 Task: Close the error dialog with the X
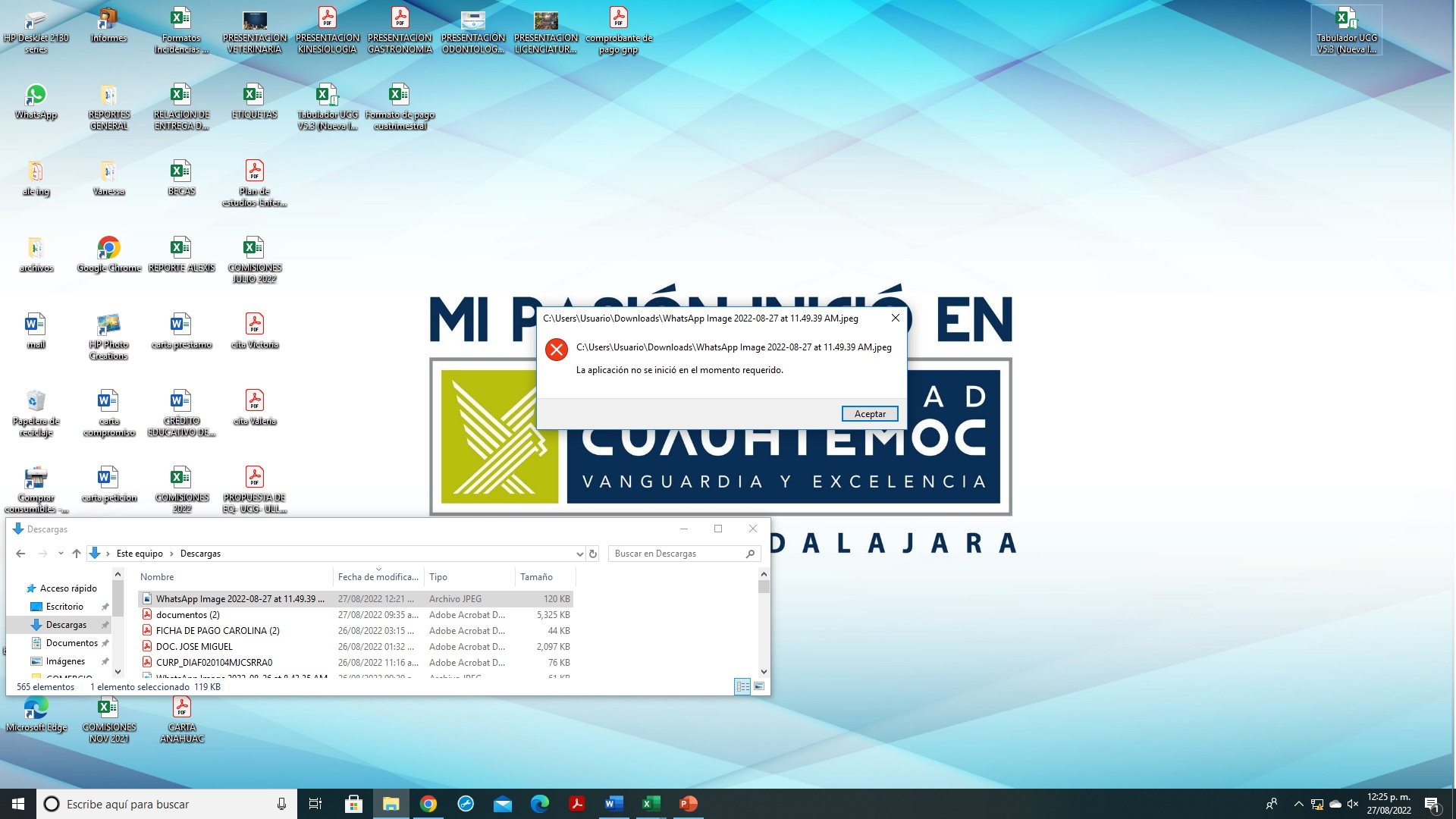(x=896, y=318)
